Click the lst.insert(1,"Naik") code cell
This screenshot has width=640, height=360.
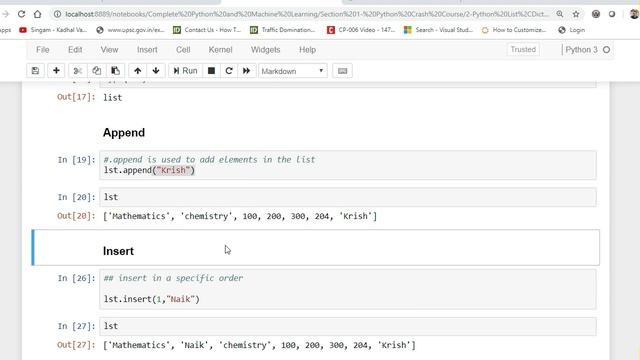(348, 289)
